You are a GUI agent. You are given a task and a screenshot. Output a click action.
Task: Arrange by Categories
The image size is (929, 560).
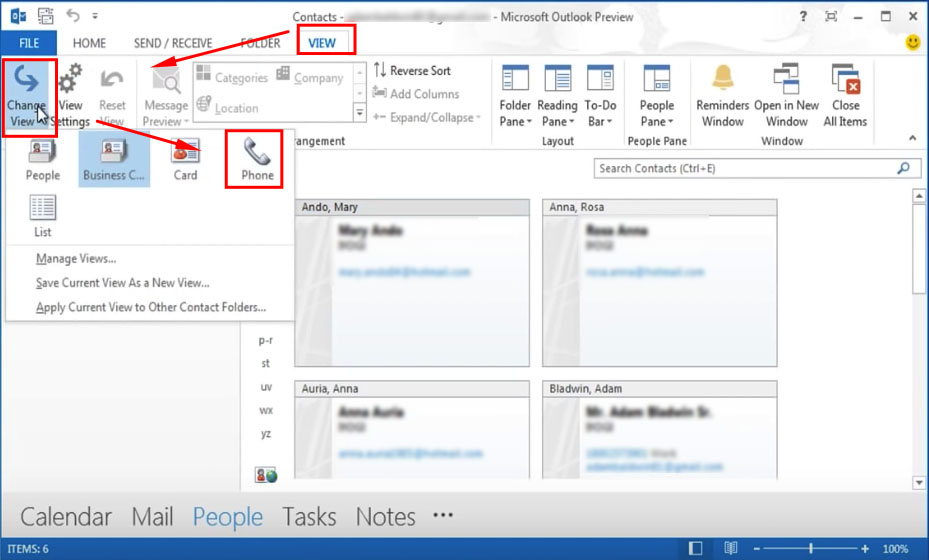point(232,76)
